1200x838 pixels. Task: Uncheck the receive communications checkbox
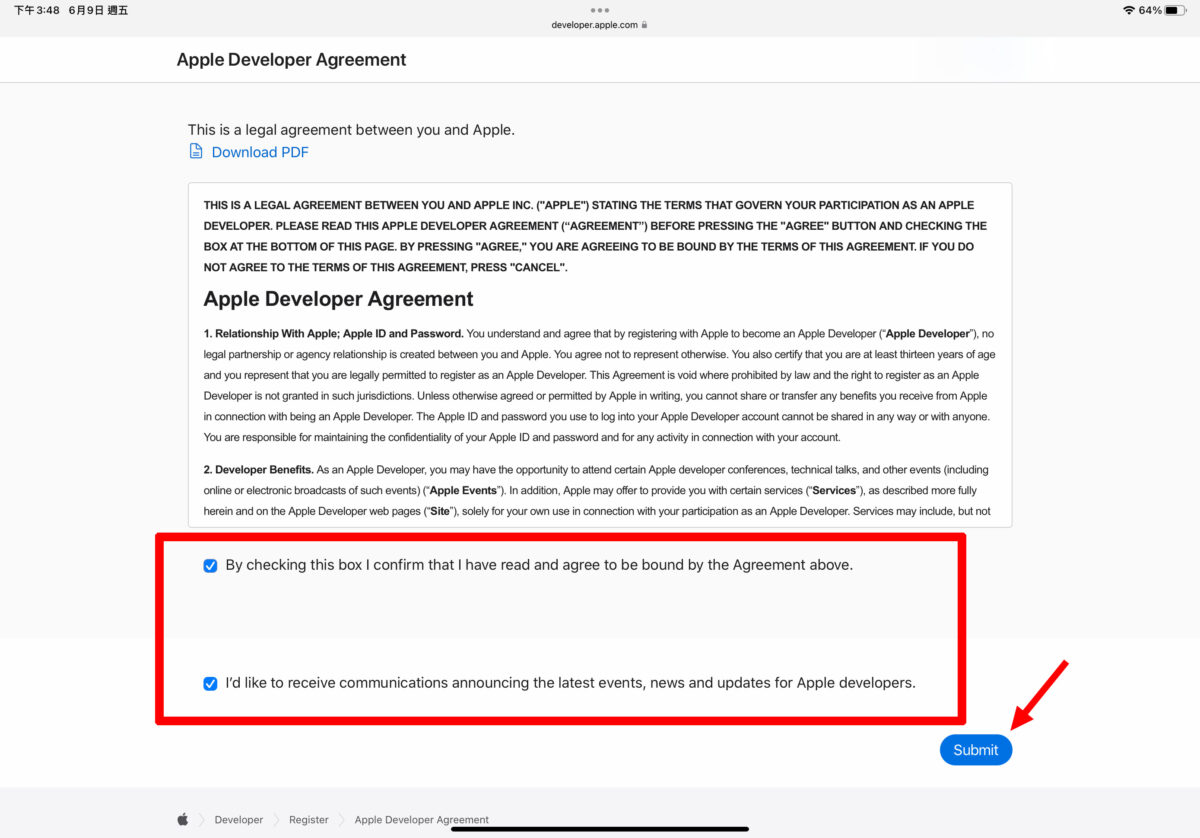[210, 684]
